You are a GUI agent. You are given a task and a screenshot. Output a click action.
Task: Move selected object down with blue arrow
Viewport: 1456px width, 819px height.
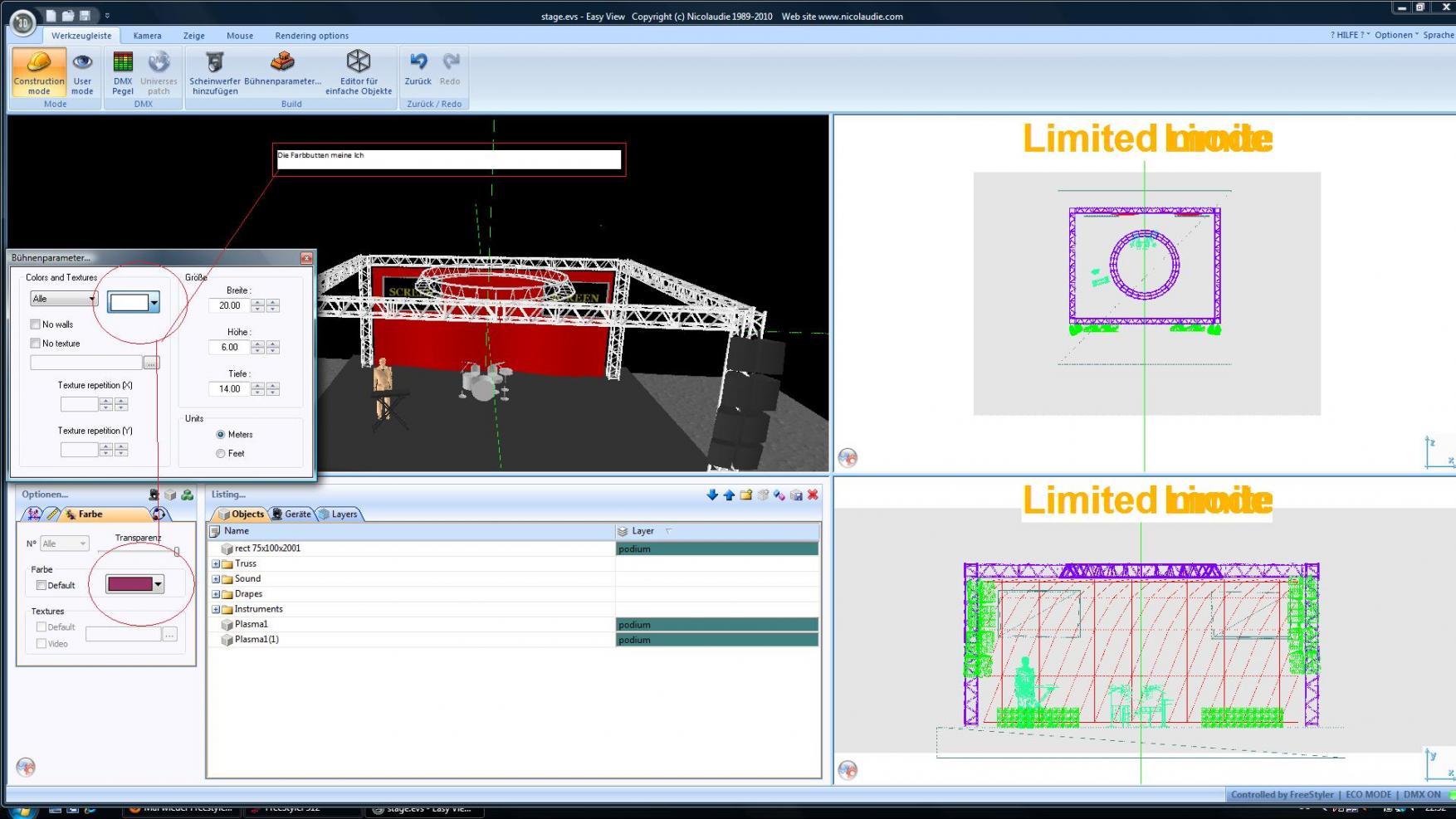click(711, 495)
